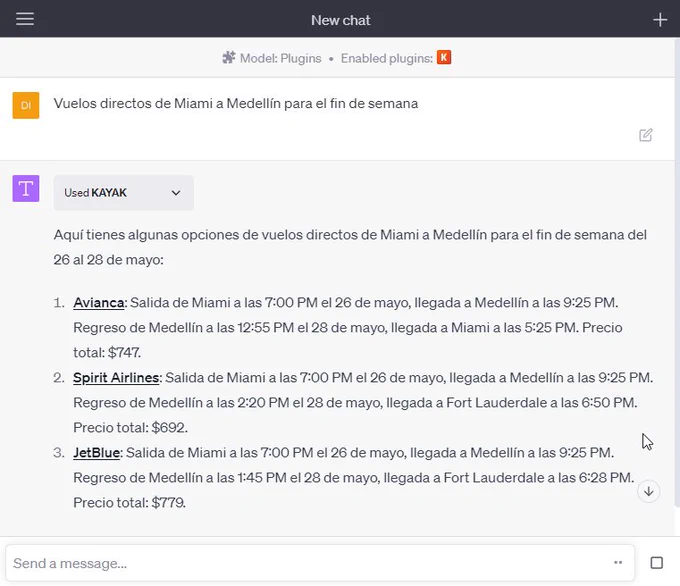
Task: Edit the user message with pencil icon
Action: pyautogui.click(x=645, y=135)
